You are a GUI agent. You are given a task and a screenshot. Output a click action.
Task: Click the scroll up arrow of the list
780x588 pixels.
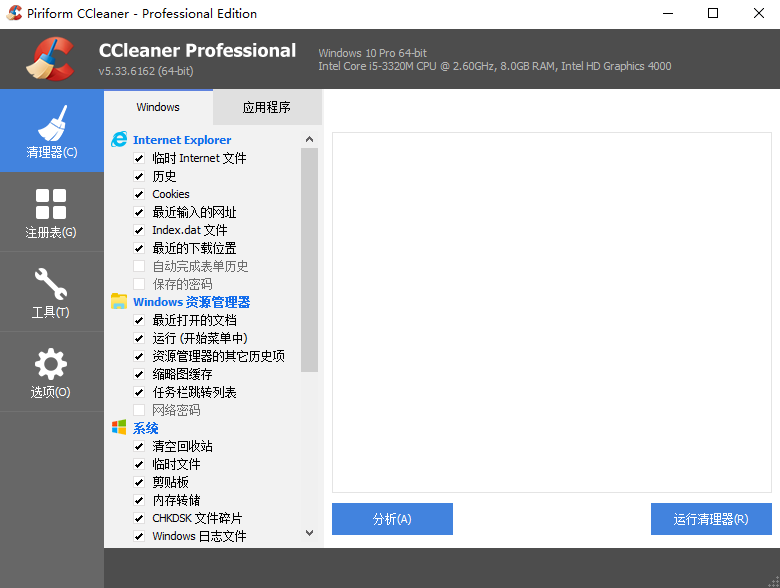coord(309,139)
